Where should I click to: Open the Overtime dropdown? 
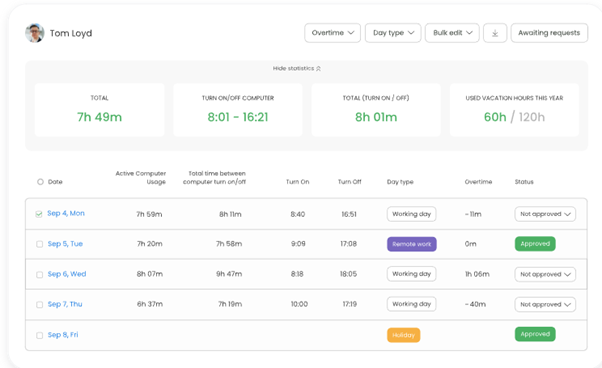click(332, 33)
